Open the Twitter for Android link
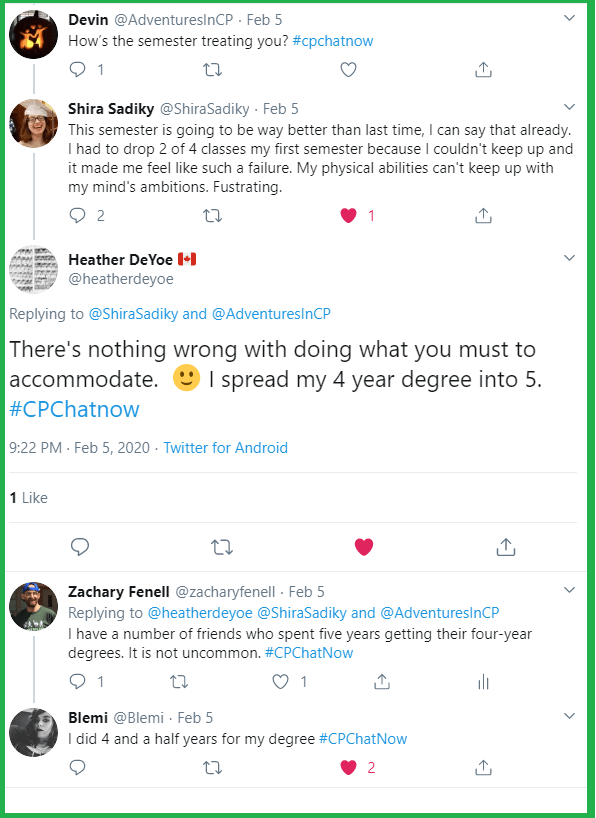The width and height of the screenshot is (596, 818). tap(225, 448)
